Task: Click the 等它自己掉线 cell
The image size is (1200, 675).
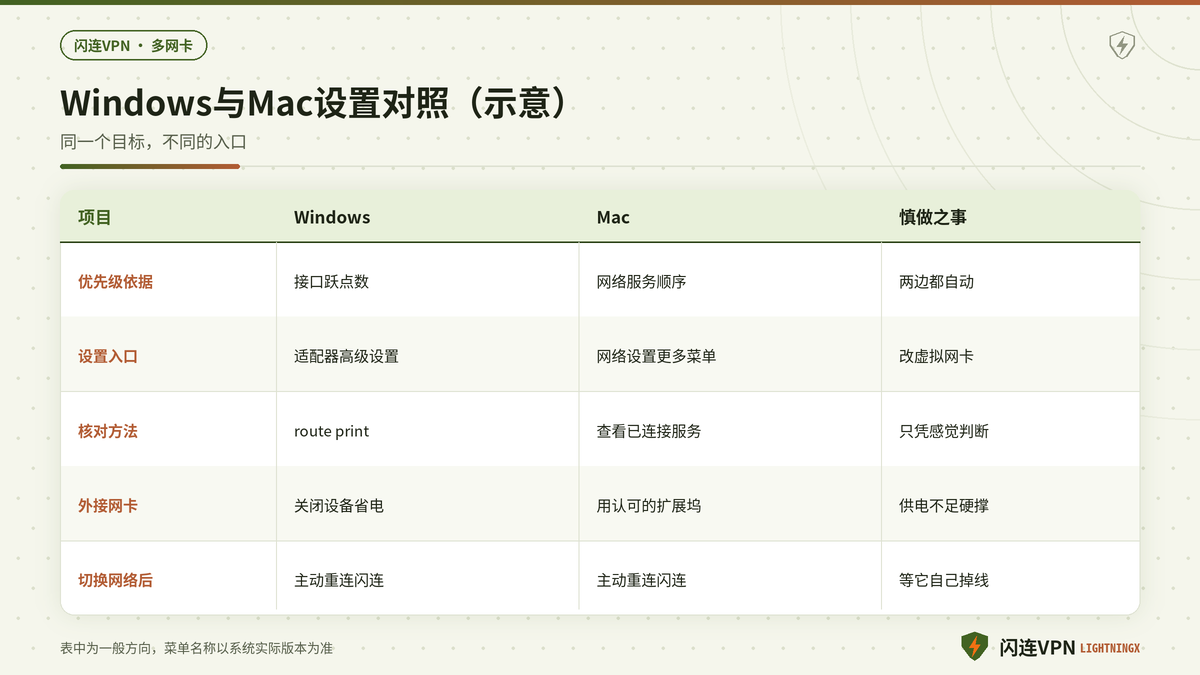Action: (x=944, y=580)
